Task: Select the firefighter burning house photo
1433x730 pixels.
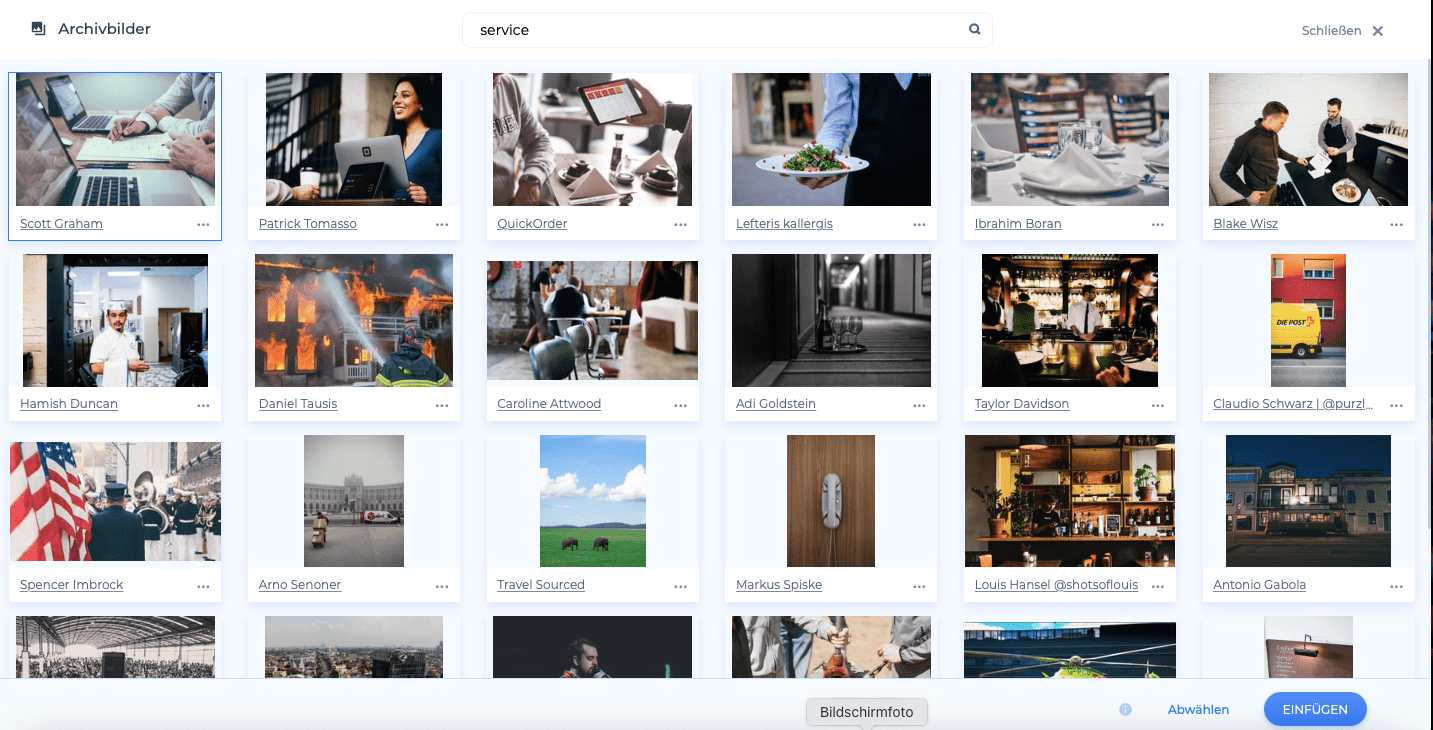Action: coord(354,320)
